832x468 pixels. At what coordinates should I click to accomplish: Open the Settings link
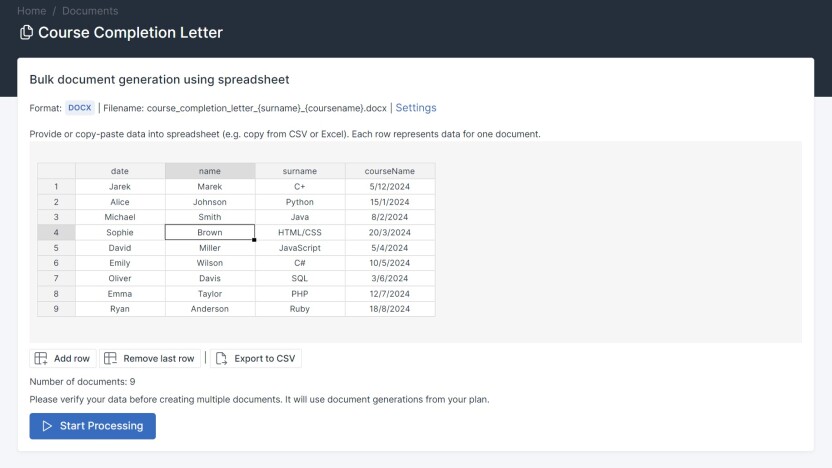pyautogui.click(x=415, y=108)
